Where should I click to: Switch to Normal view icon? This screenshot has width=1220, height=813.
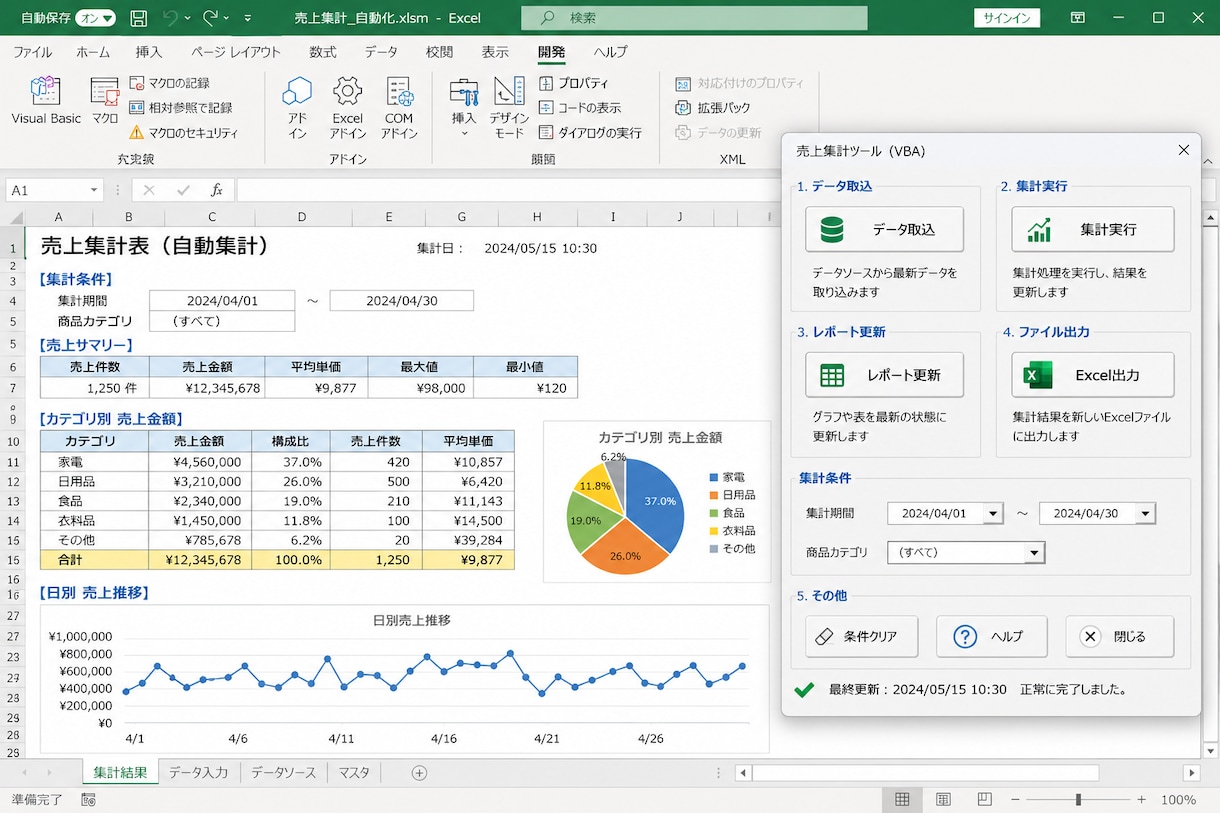pos(902,800)
